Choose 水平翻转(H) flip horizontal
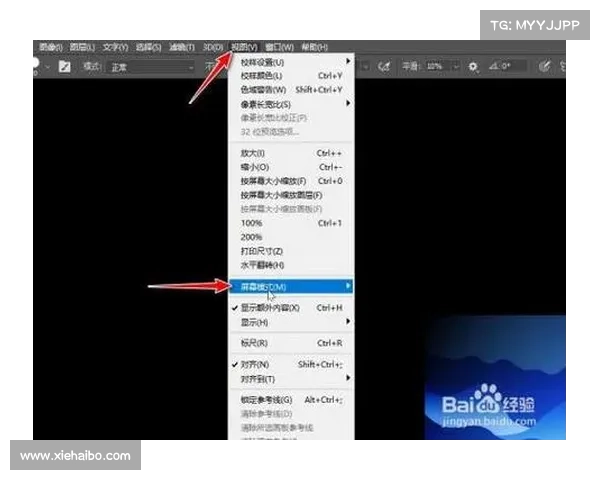This screenshot has height=480, width=600. coord(291,265)
